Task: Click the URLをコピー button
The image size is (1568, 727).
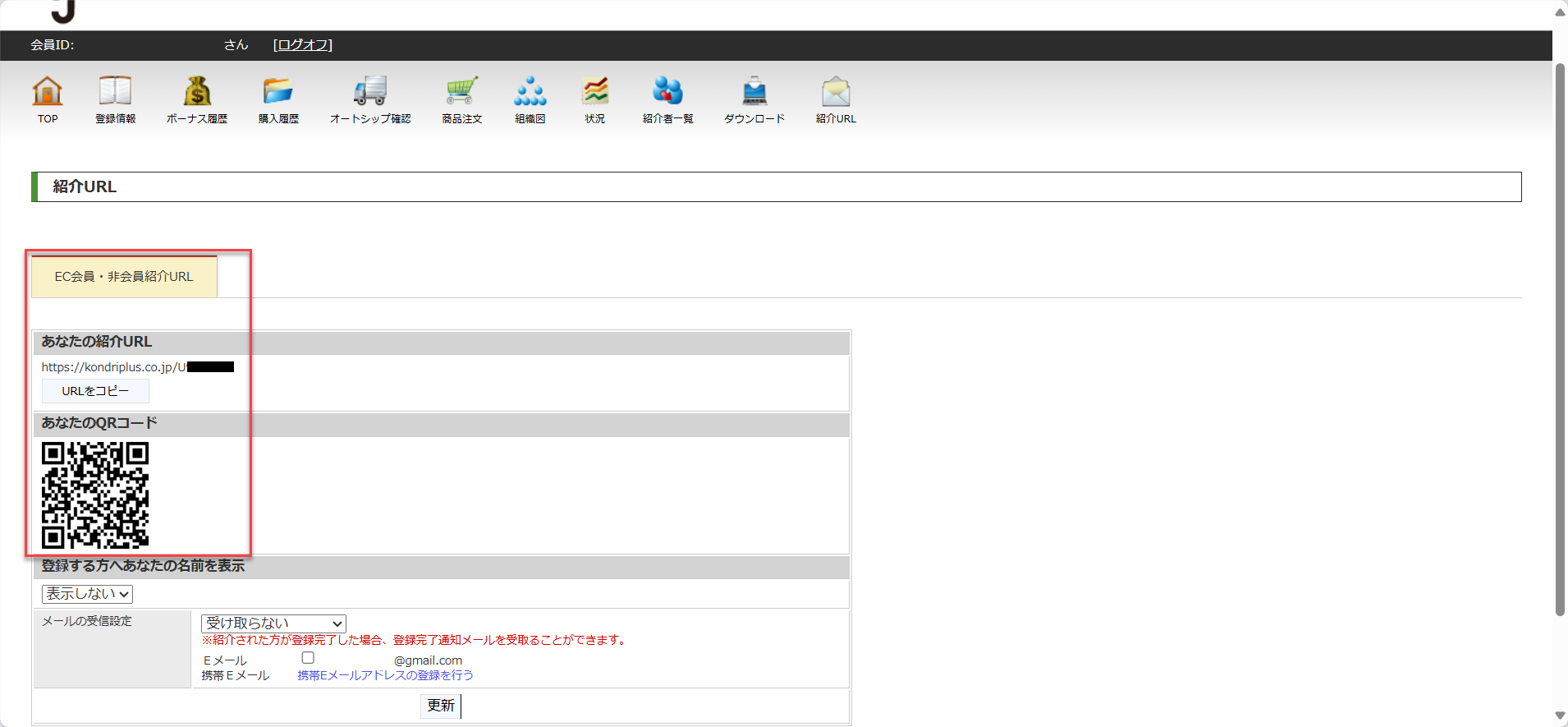Action: click(95, 391)
